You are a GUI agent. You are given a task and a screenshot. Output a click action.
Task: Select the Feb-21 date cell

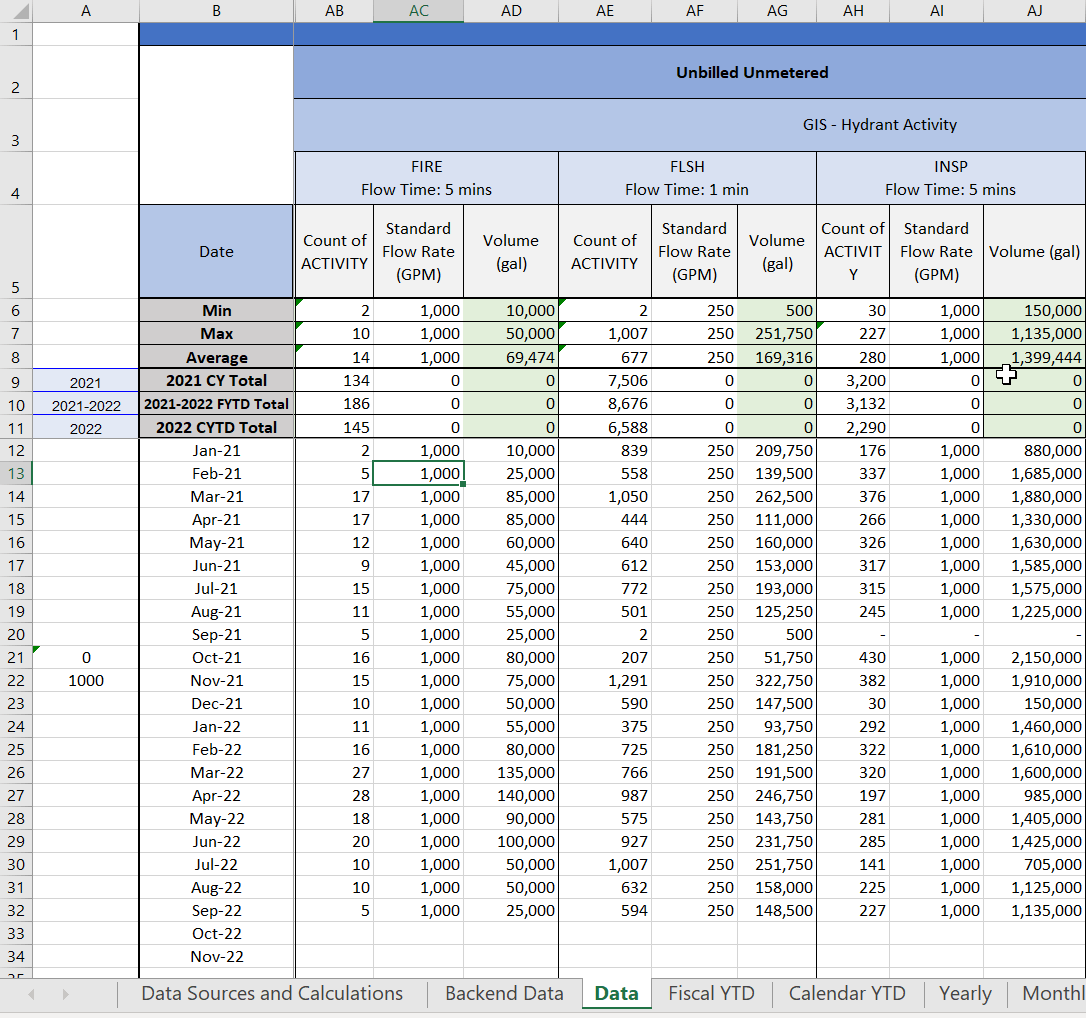pos(216,474)
